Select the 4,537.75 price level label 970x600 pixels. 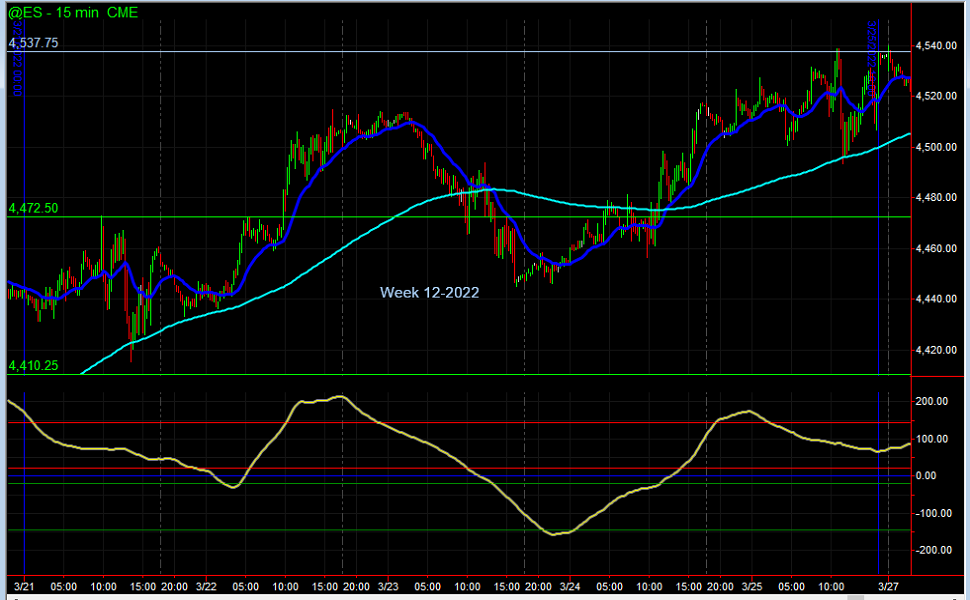pyautogui.click(x=33, y=43)
